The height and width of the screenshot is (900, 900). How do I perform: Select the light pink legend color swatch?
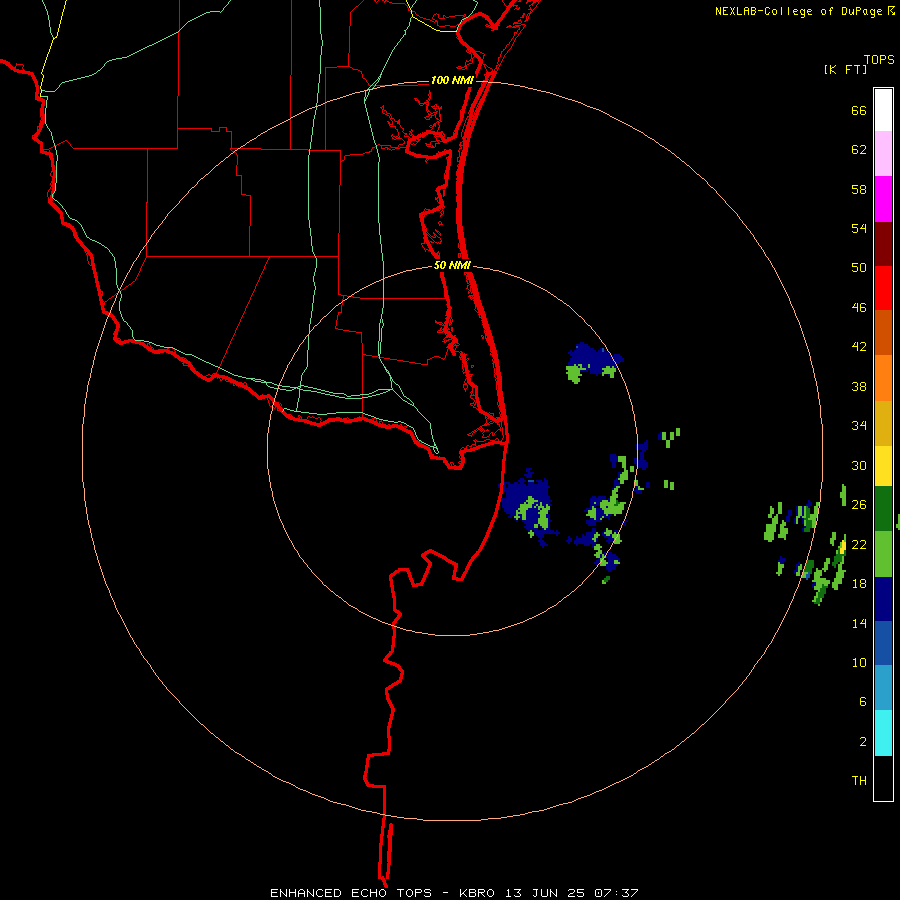point(883,153)
